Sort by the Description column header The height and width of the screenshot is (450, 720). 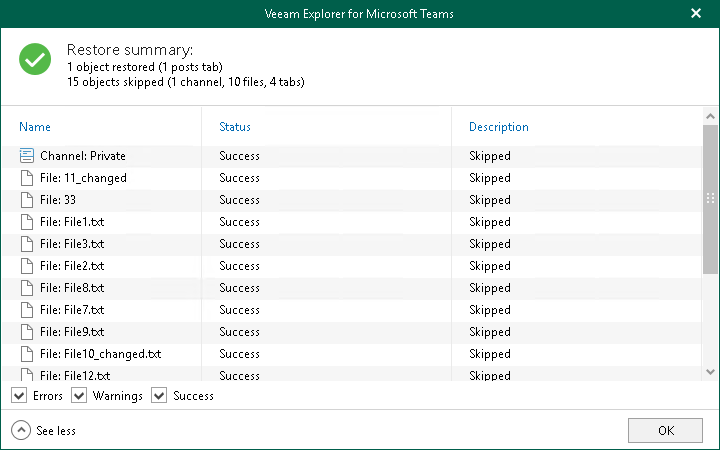[499, 127]
